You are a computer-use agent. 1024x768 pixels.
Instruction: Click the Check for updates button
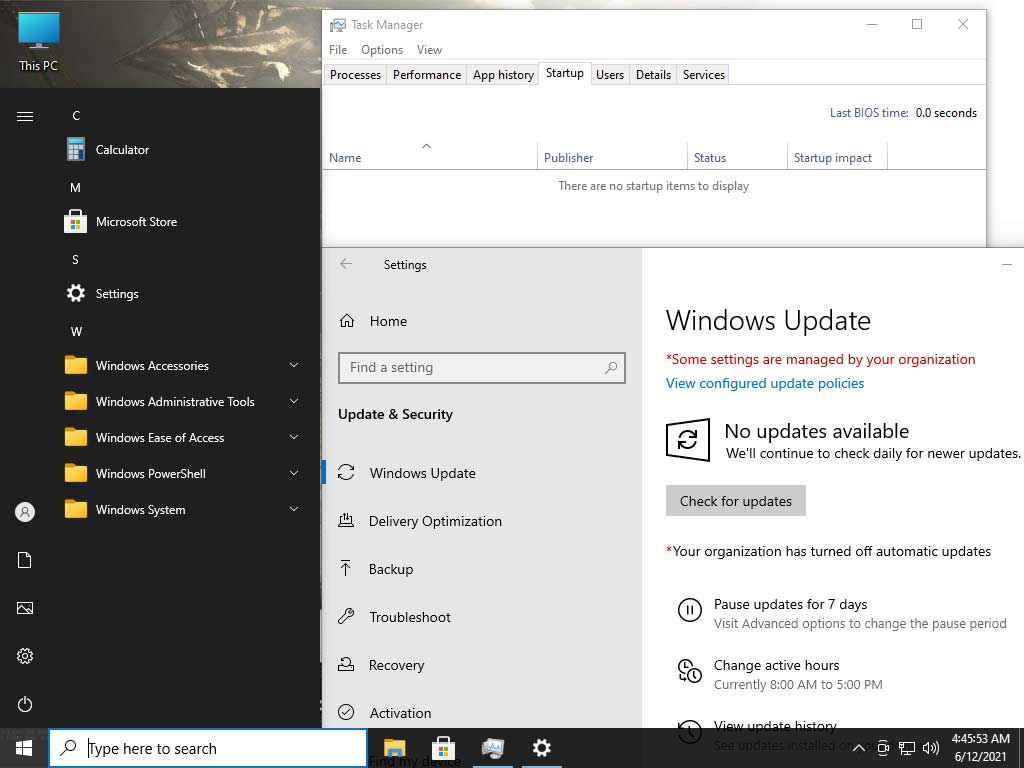[x=735, y=500]
